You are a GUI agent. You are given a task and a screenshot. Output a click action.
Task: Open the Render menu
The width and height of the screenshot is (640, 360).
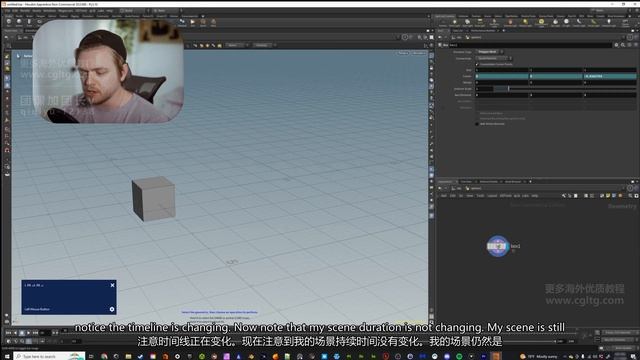click(x=25, y=11)
